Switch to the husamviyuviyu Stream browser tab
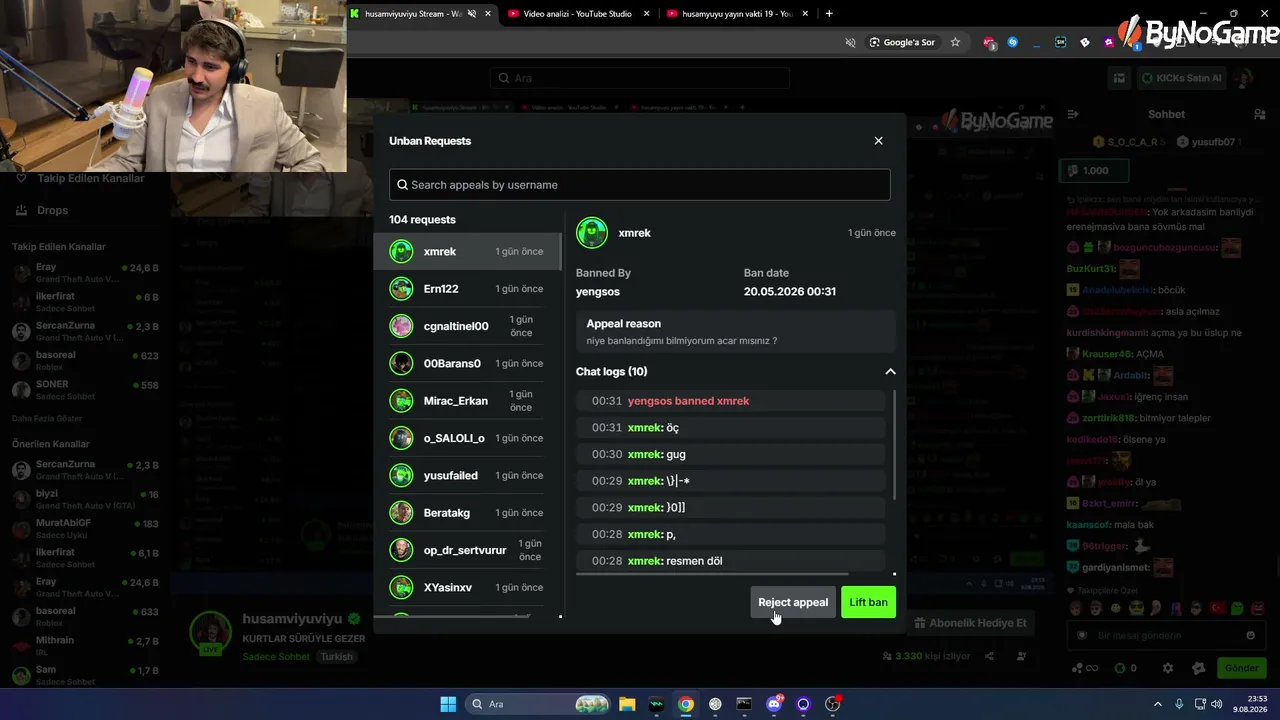The width and height of the screenshot is (1280, 720). (x=412, y=14)
